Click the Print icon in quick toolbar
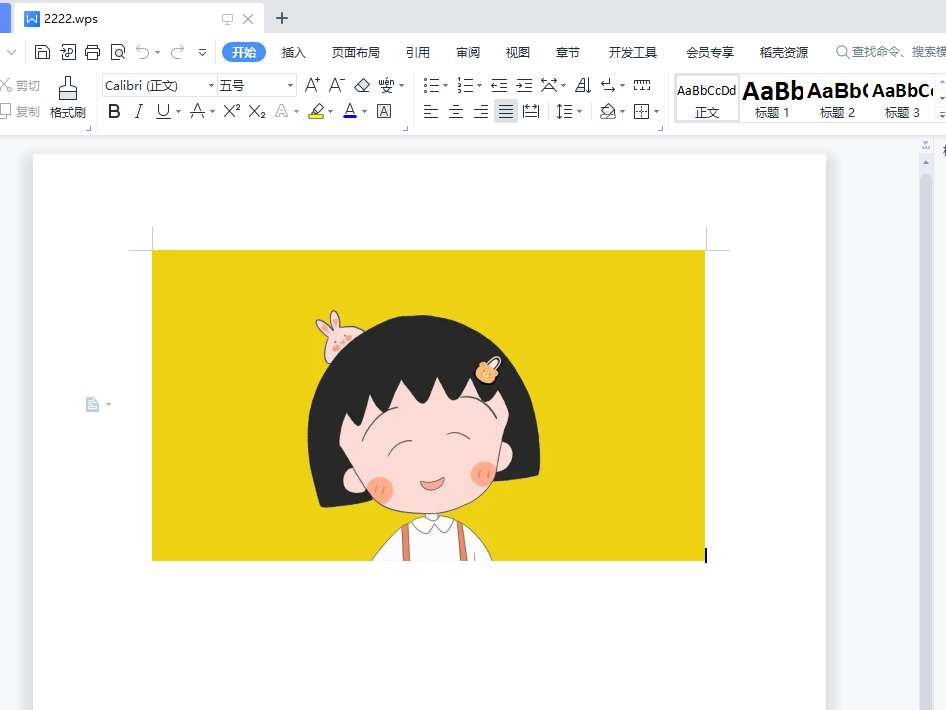Viewport: 946px width, 710px height. click(x=93, y=52)
